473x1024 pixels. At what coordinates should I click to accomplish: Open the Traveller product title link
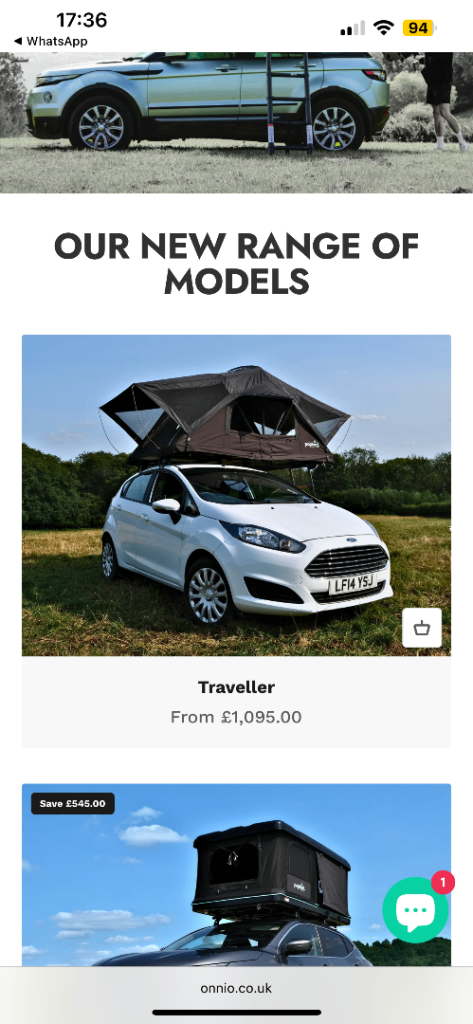236,687
